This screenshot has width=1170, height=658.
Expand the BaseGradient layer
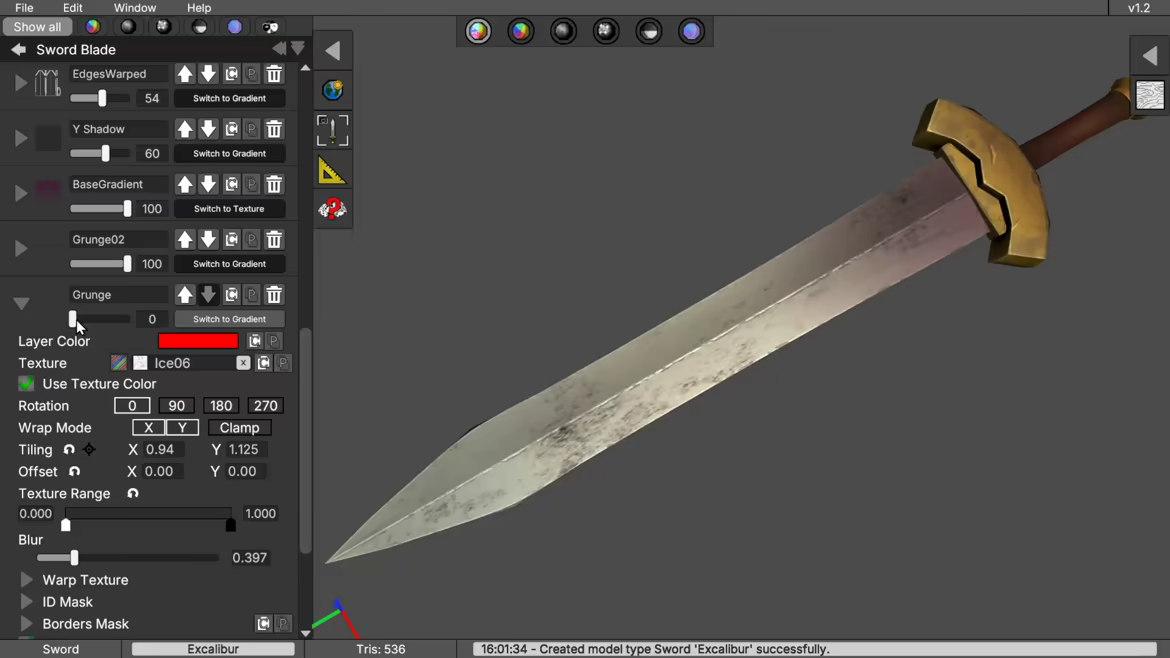pyautogui.click(x=21, y=193)
